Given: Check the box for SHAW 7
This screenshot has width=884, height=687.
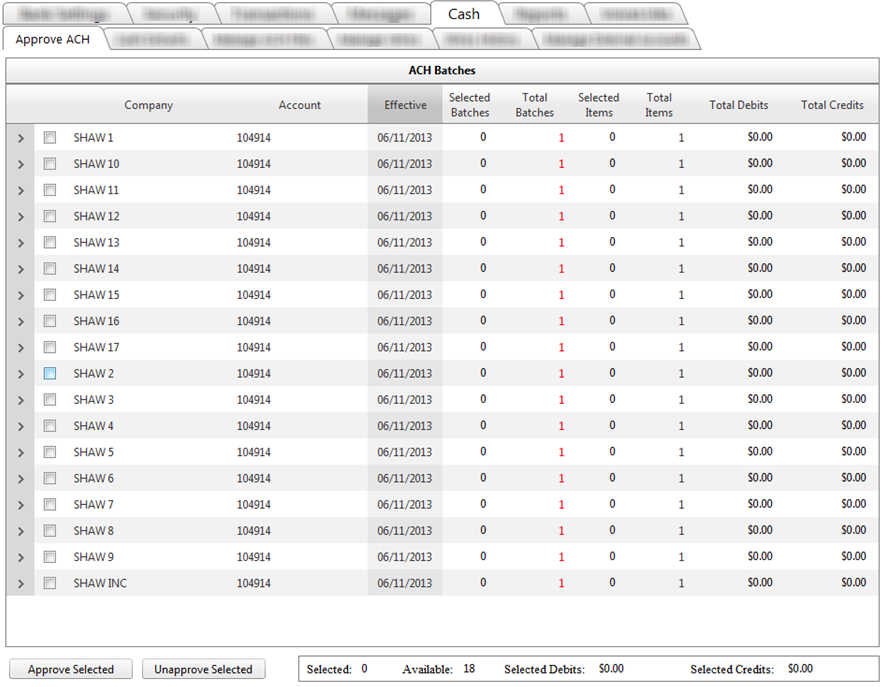Looking at the screenshot, I should [x=50, y=504].
